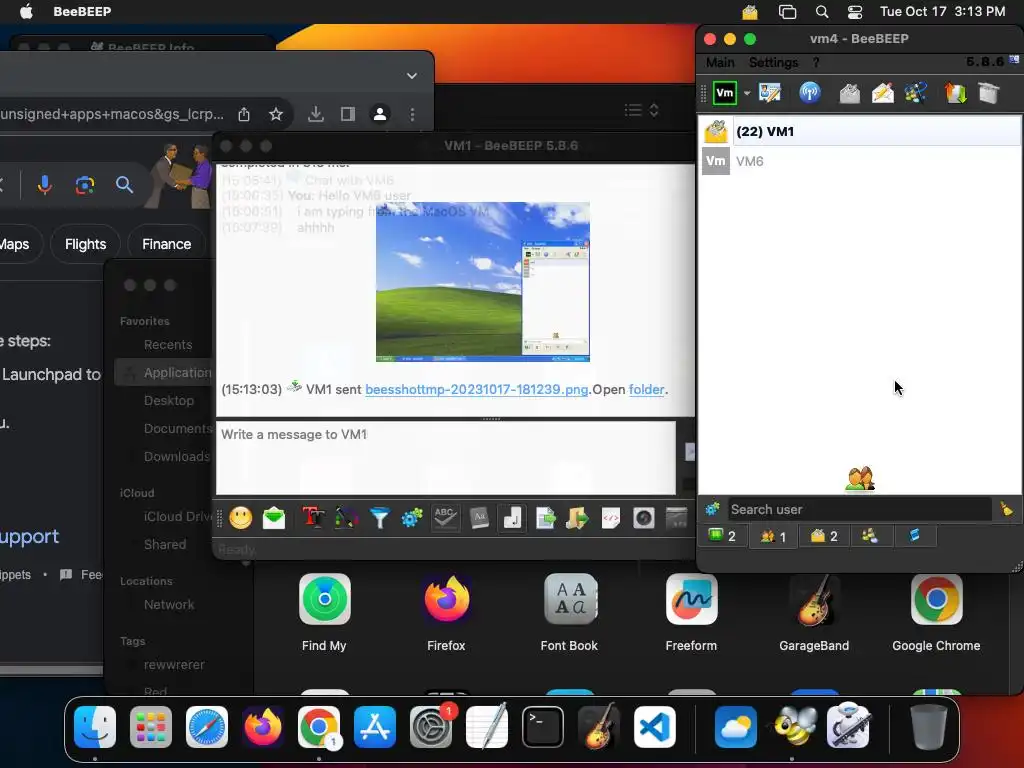This screenshot has width=1024, height=768.
Task: Insert an emoticon with the smiley icon
Action: click(x=241, y=519)
